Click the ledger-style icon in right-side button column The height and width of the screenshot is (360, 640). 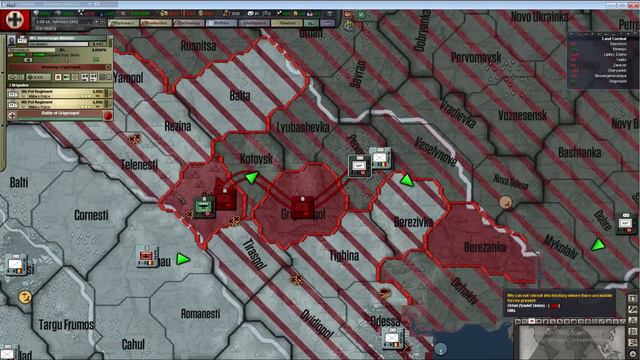coord(632,331)
